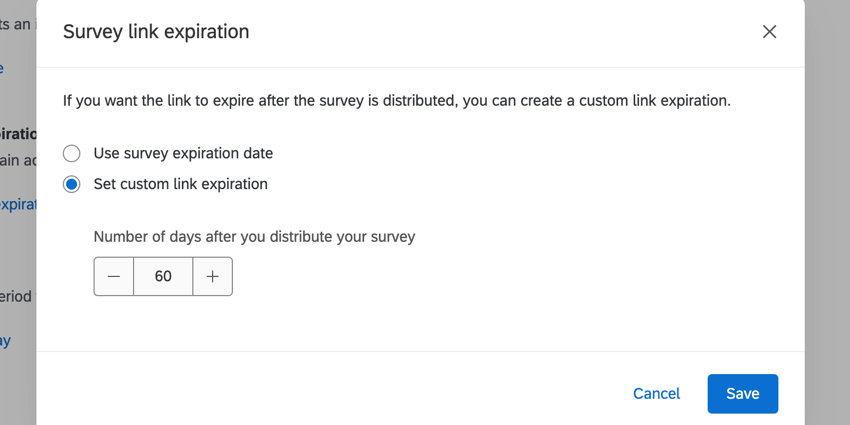Cancel the link expiration changes
Screen dimensions: 850x425
point(656,394)
